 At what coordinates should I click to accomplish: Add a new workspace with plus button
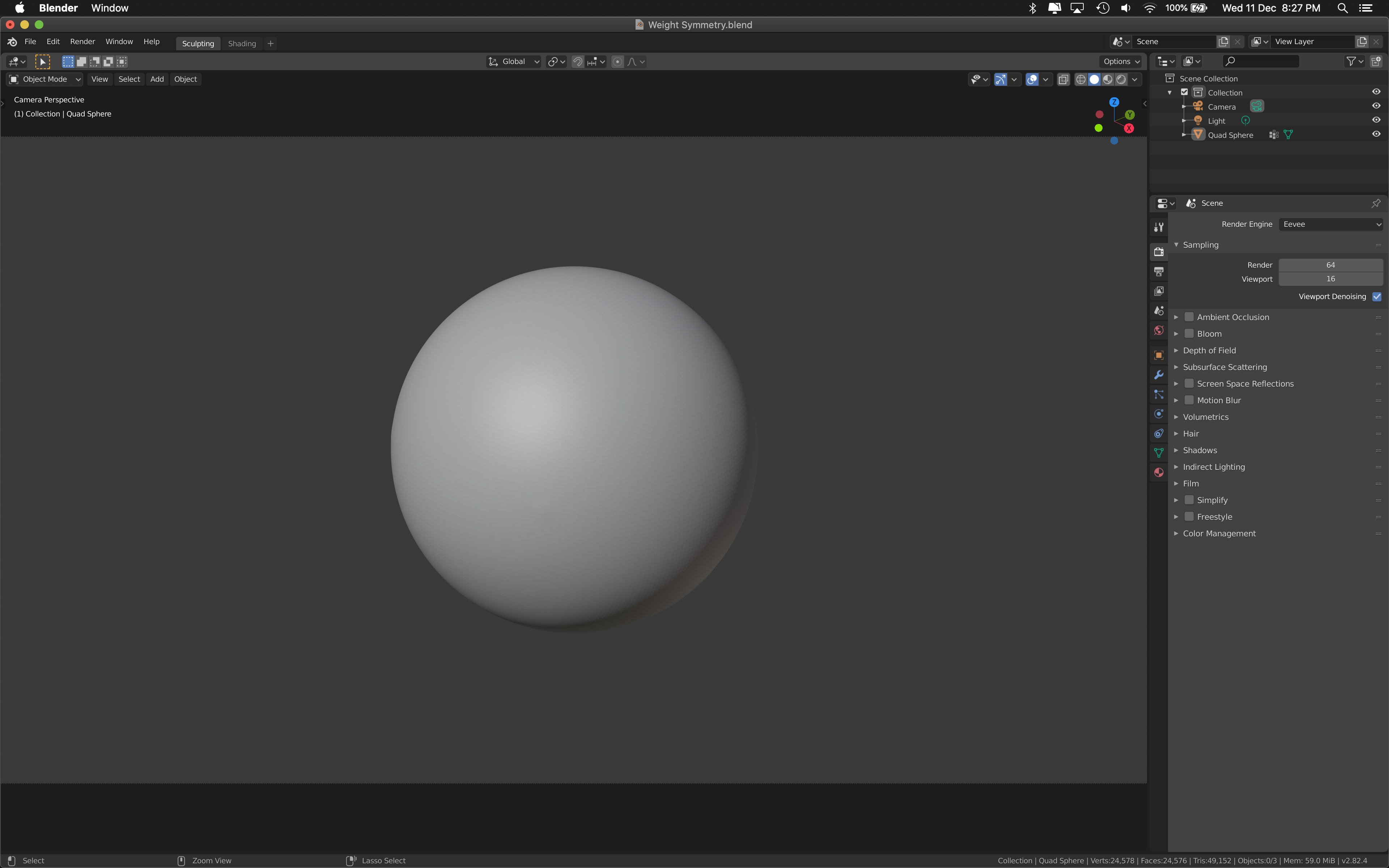pyautogui.click(x=270, y=44)
